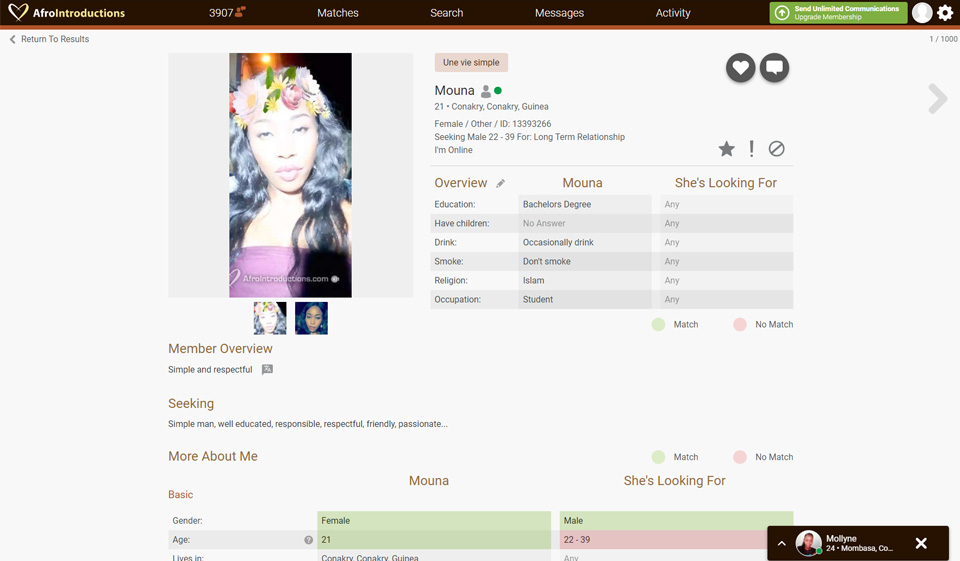Go to next profile with right chevron
The image size is (960, 561).
[x=937, y=98]
